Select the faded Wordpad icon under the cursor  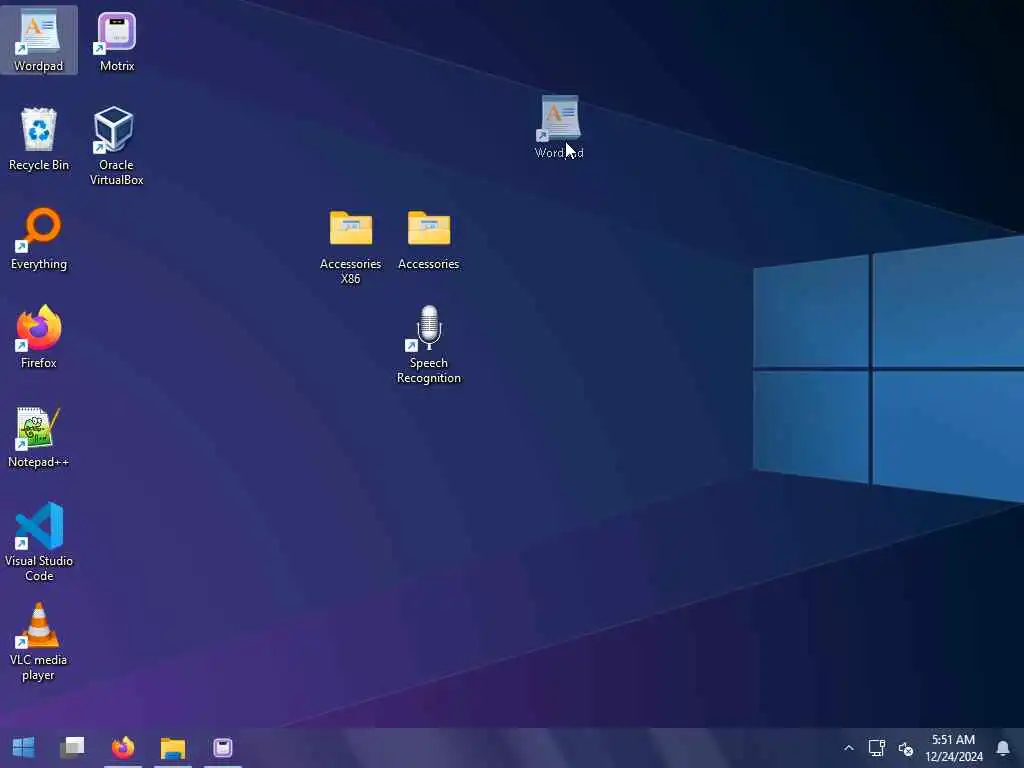(x=559, y=127)
